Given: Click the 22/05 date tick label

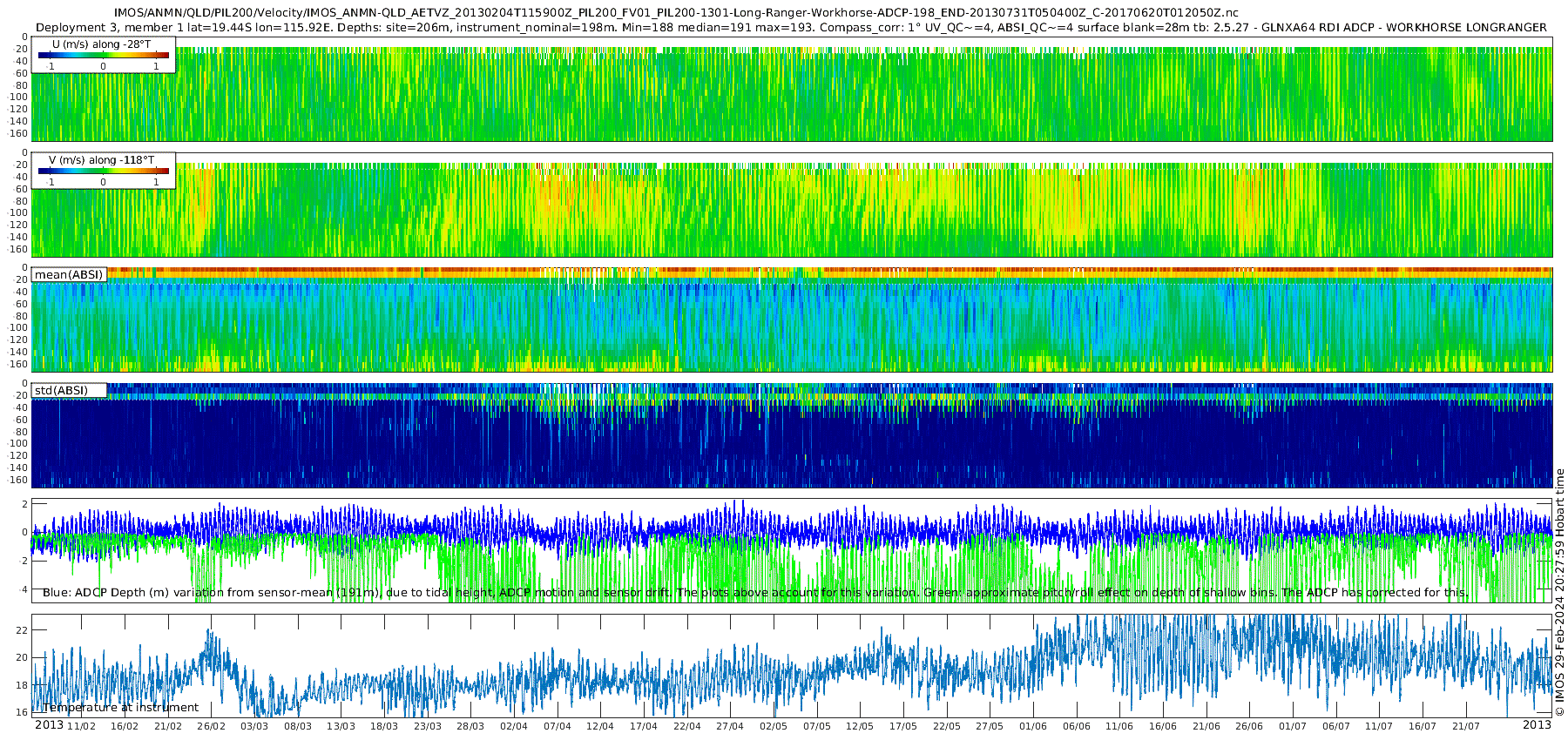Looking at the screenshot, I should (x=947, y=726).
